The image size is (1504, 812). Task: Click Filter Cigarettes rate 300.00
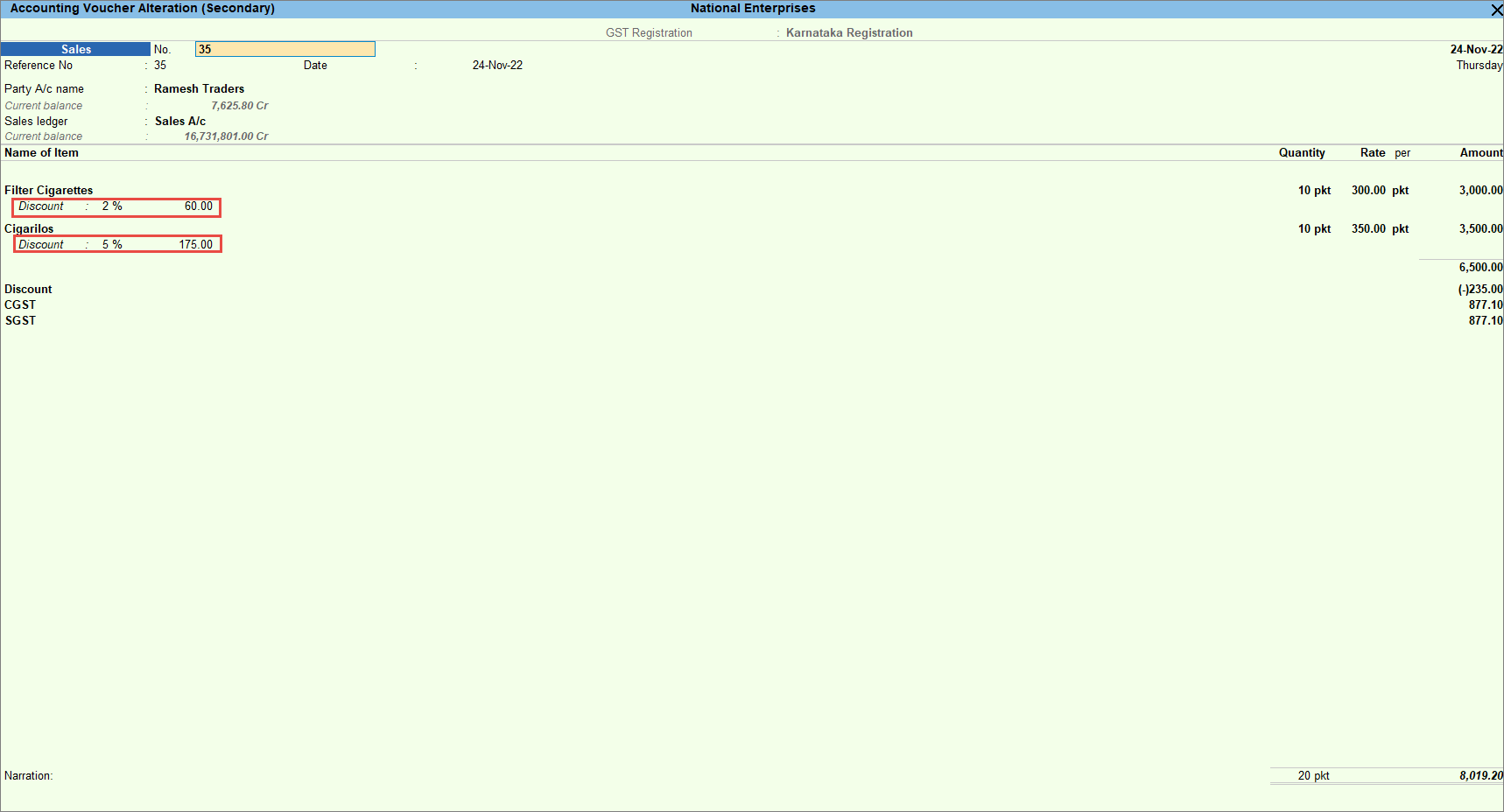click(1368, 191)
